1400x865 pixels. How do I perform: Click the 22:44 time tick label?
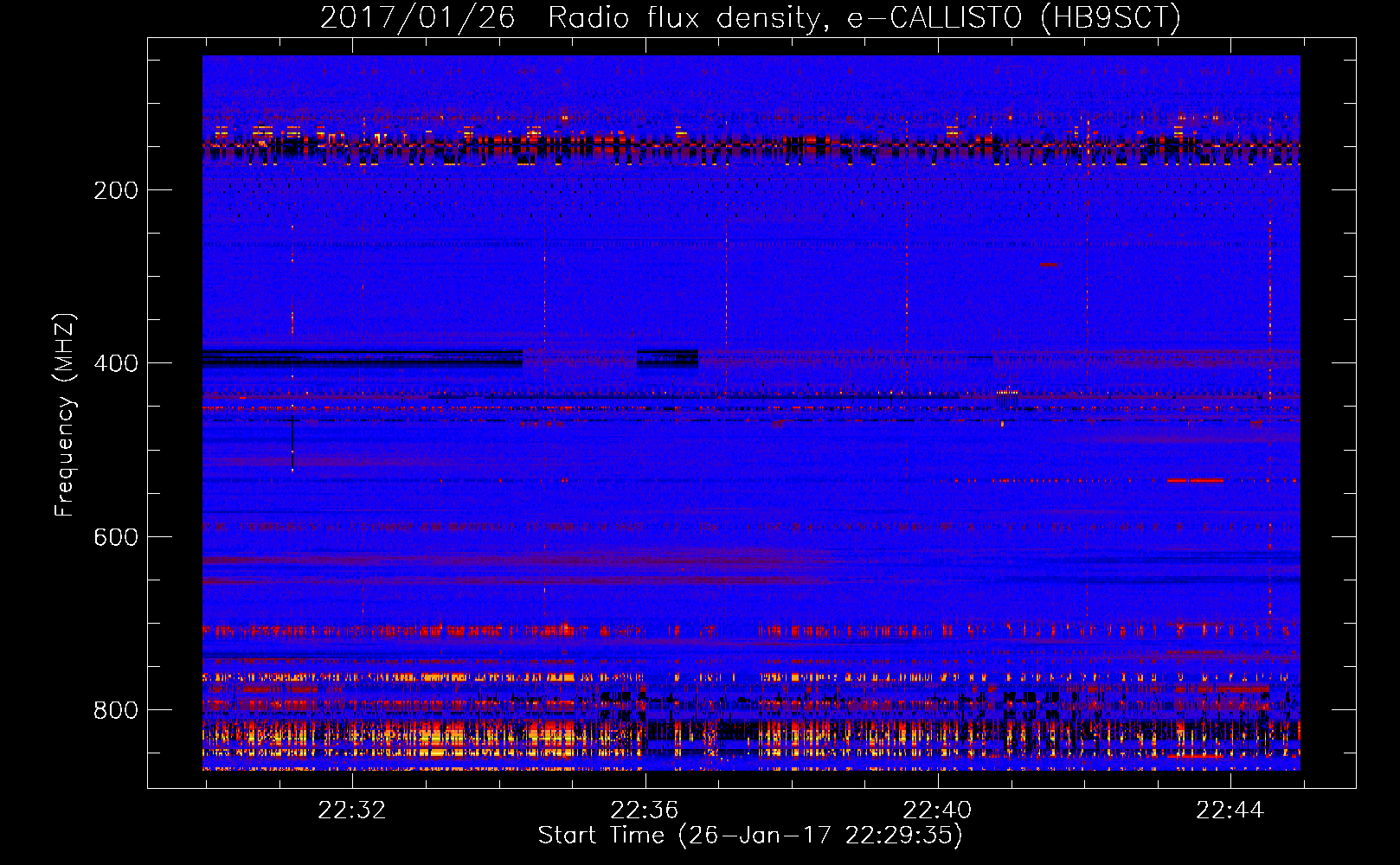[x=1230, y=811]
